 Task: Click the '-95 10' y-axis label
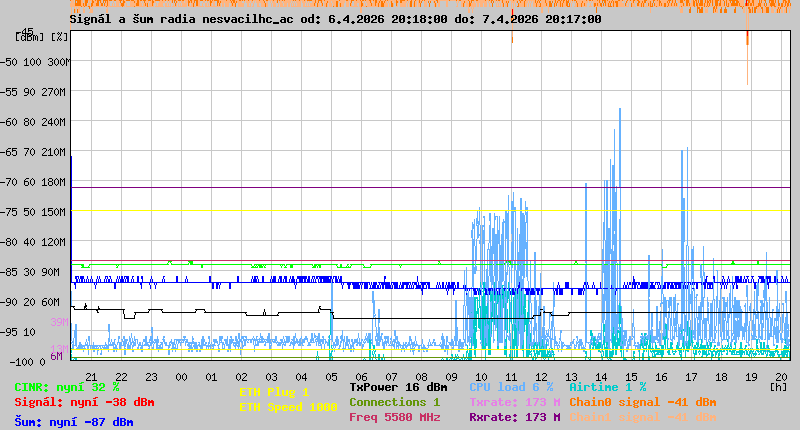coord(18,333)
